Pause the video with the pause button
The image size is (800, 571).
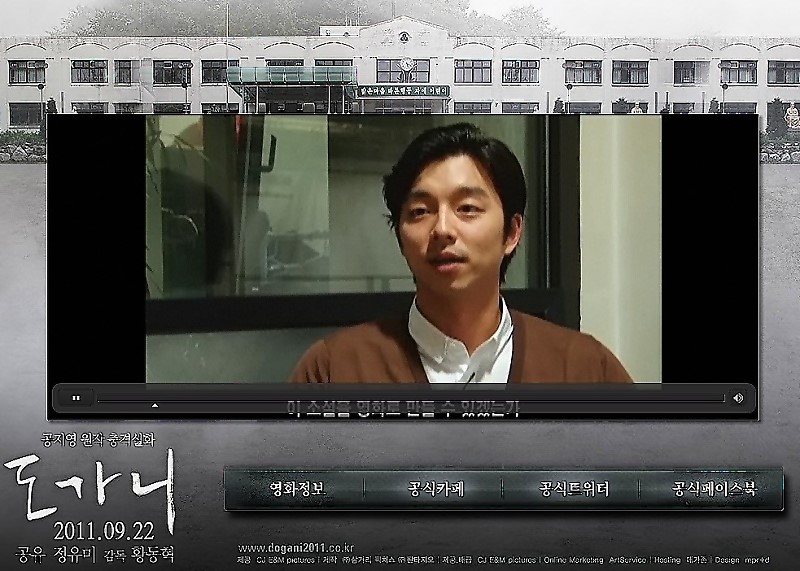(76, 398)
